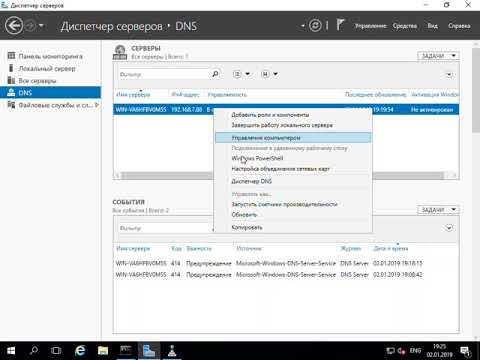Click the servers Фильтр input field
Screen dimensions: 480x360
pos(163,74)
